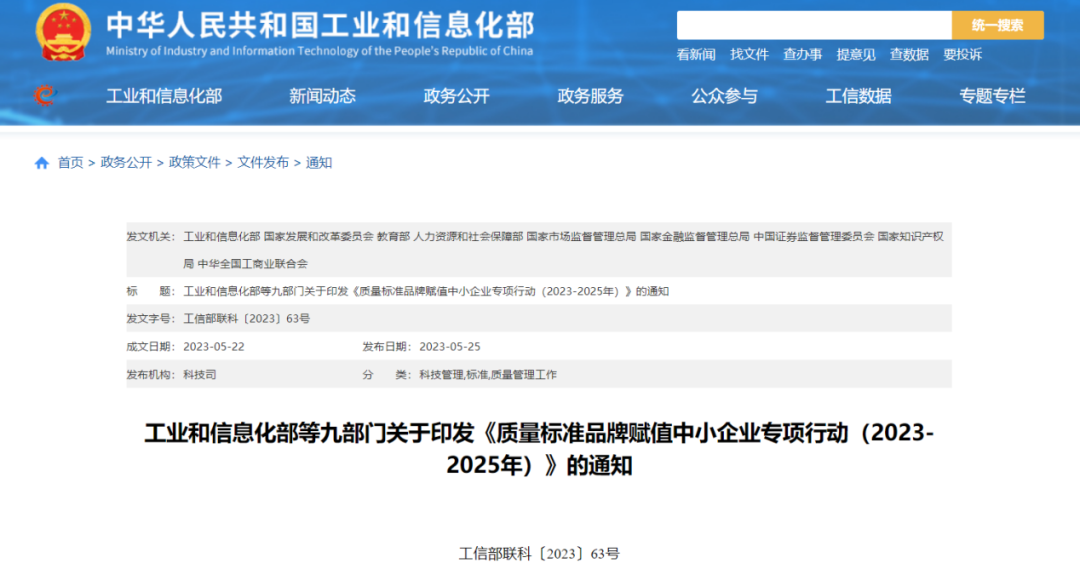This screenshot has width=1080, height=575.
Task: Go to the 查办事 quick link
Action: coord(802,55)
